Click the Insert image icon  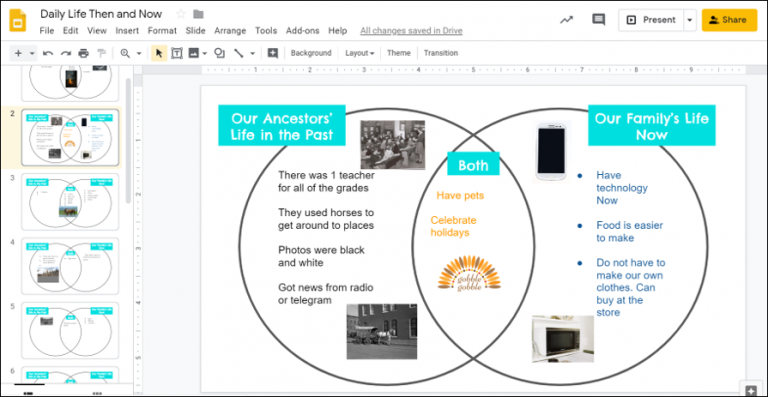(193, 53)
